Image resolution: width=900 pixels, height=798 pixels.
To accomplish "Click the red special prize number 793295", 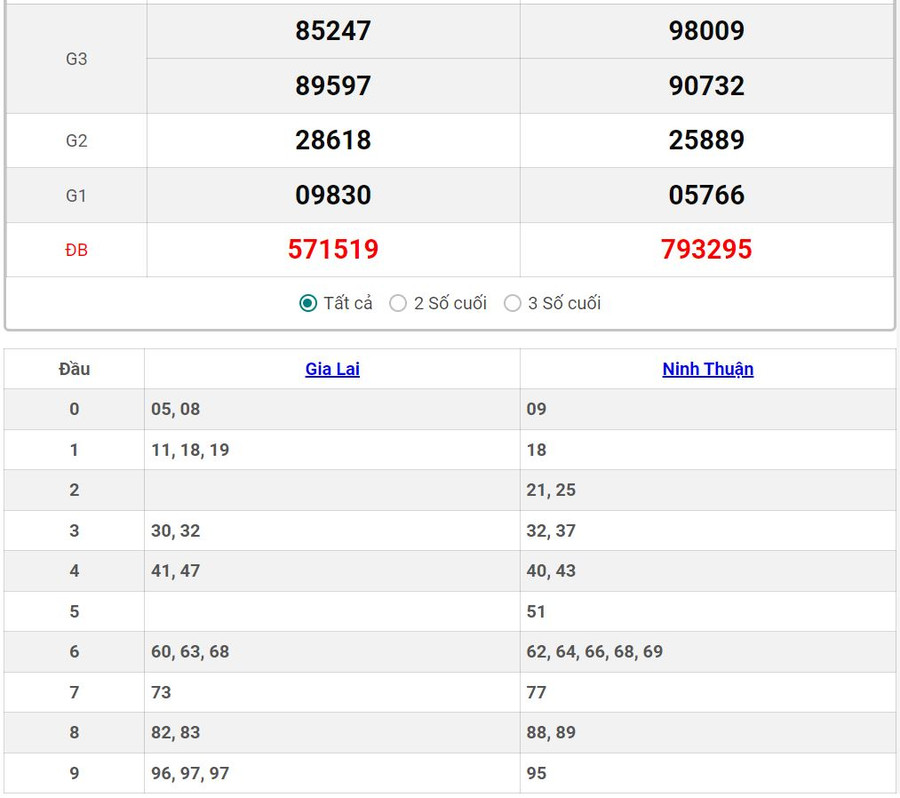I will (706, 249).
